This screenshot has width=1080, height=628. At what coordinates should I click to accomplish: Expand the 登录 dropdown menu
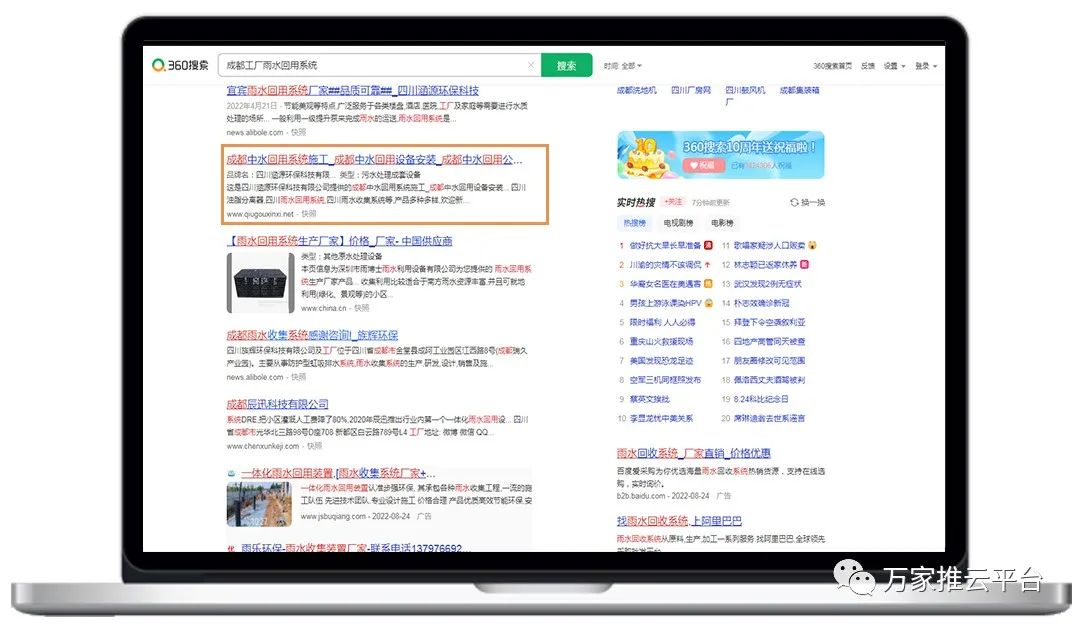[926, 66]
